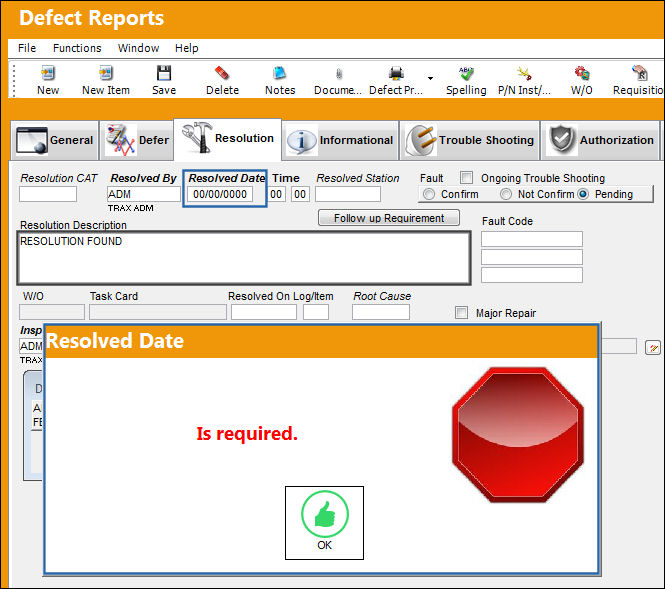Click the Root Cause field label

click(382, 296)
